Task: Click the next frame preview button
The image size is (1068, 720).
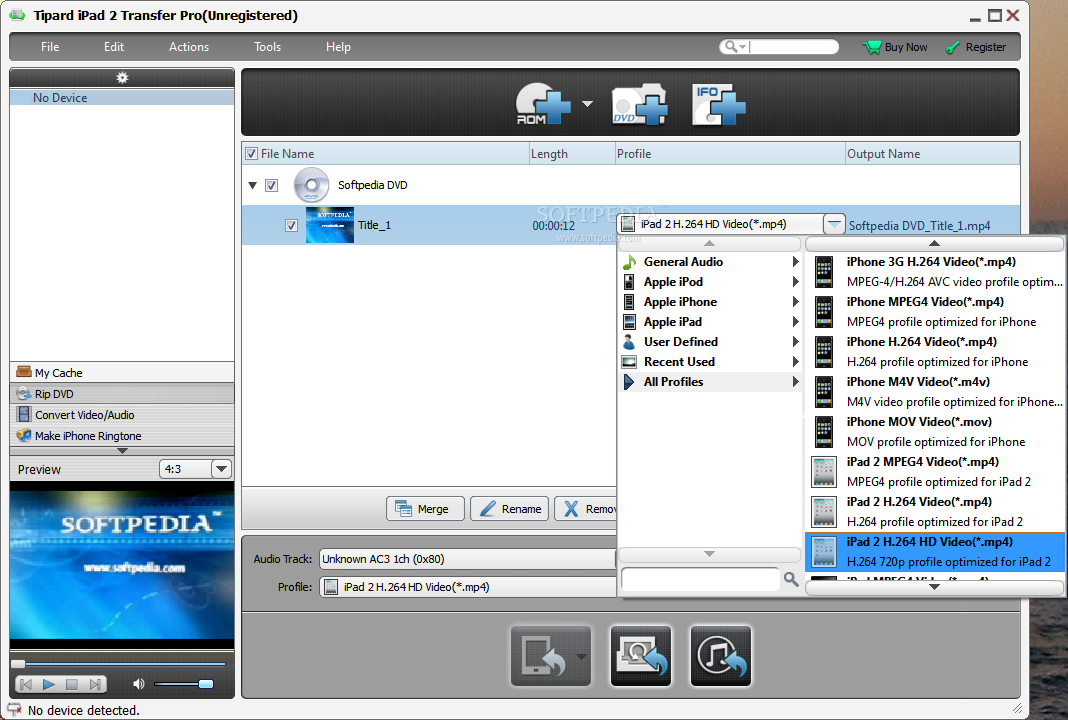Action: click(x=95, y=684)
